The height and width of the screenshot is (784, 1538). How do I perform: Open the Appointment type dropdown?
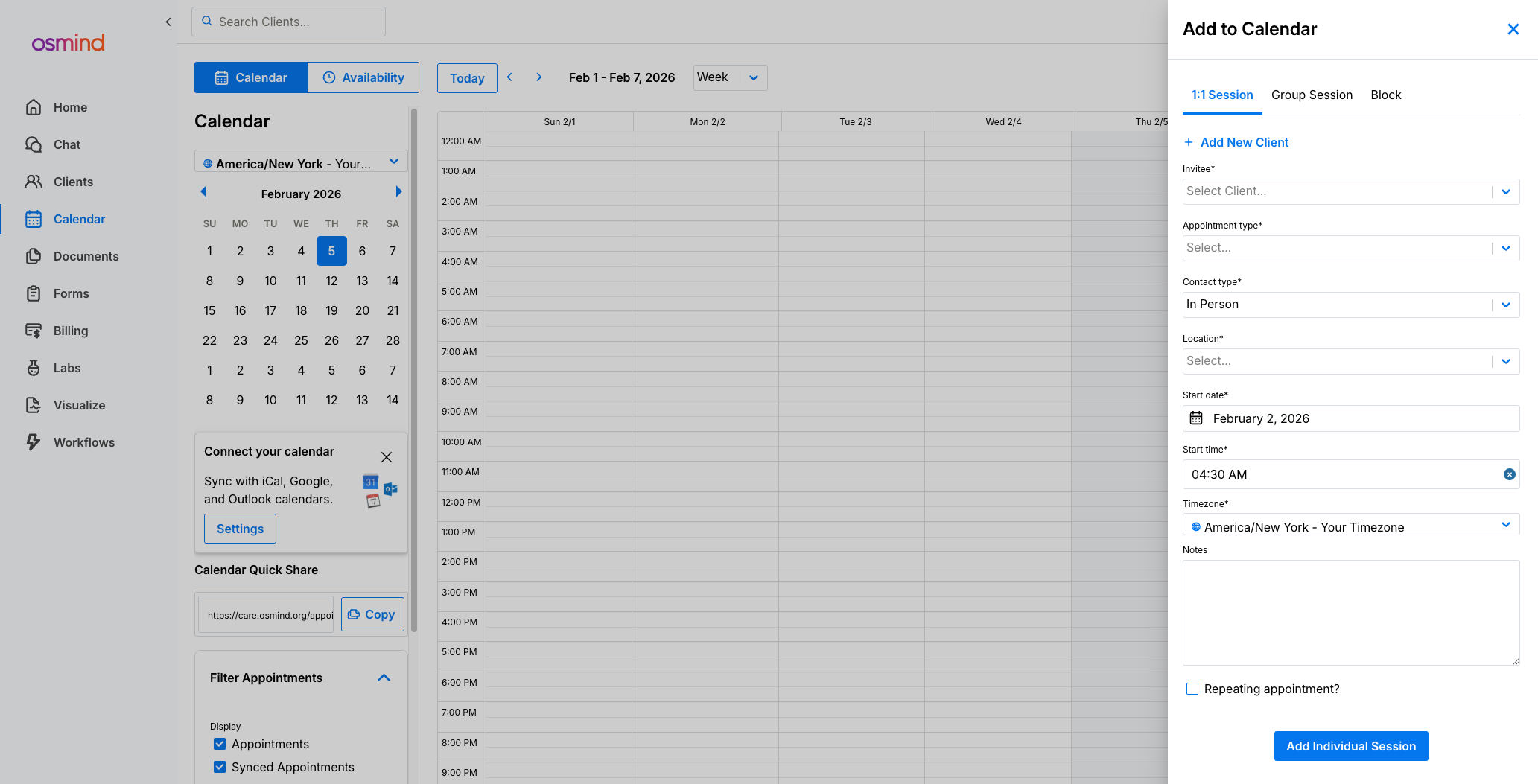pos(1351,248)
